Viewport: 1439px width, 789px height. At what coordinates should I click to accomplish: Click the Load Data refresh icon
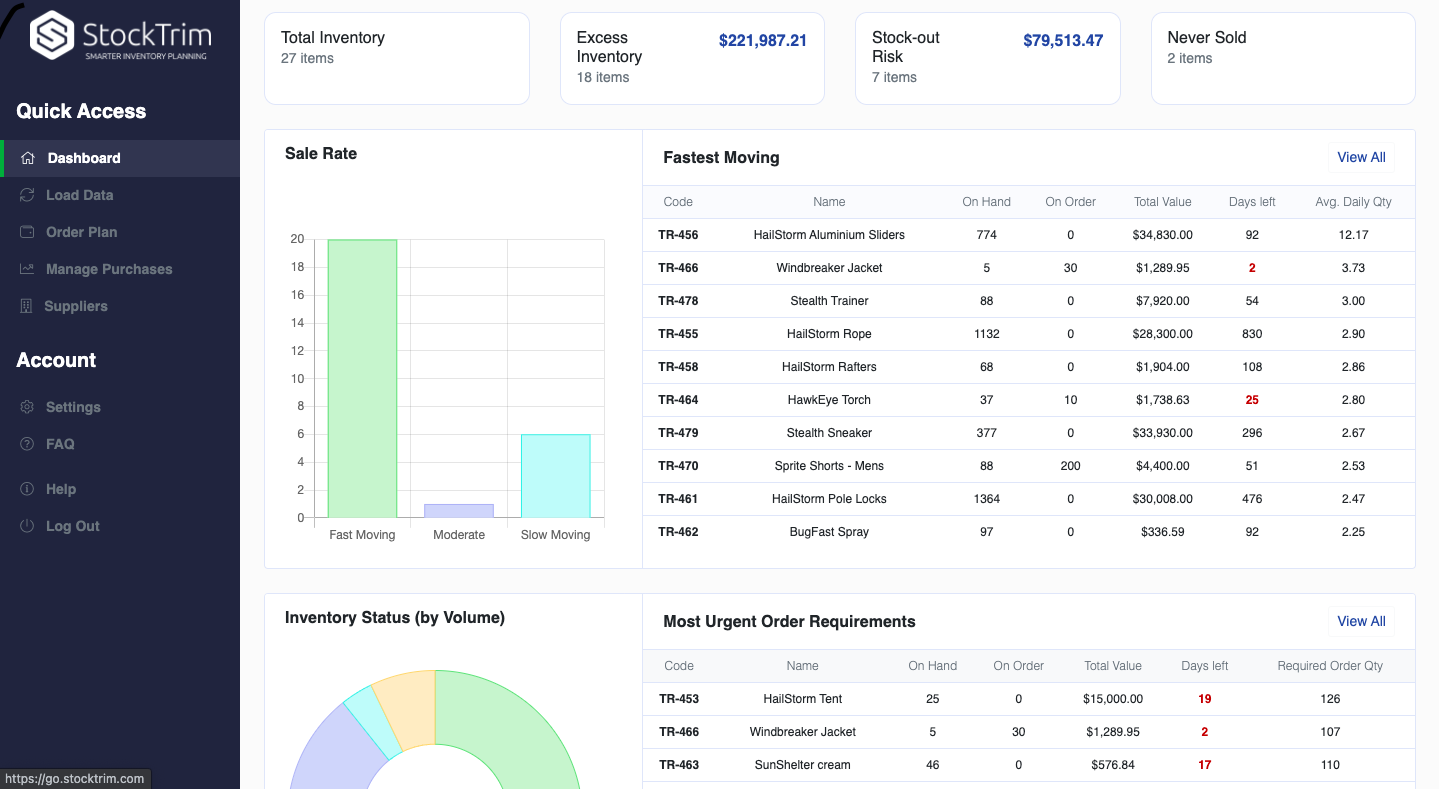pyautogui.click(x=27, y=195)
